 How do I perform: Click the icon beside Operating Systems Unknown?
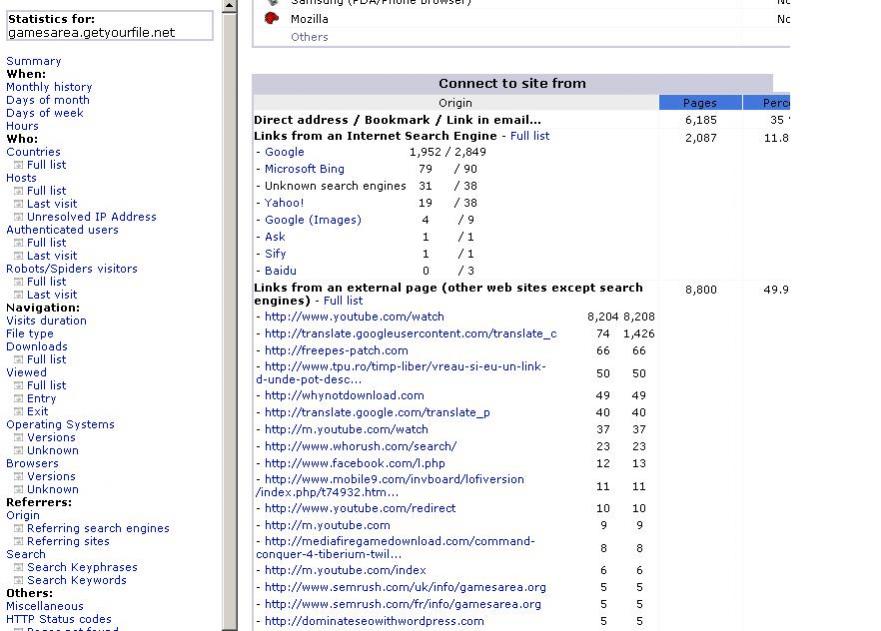pos(19,450)
